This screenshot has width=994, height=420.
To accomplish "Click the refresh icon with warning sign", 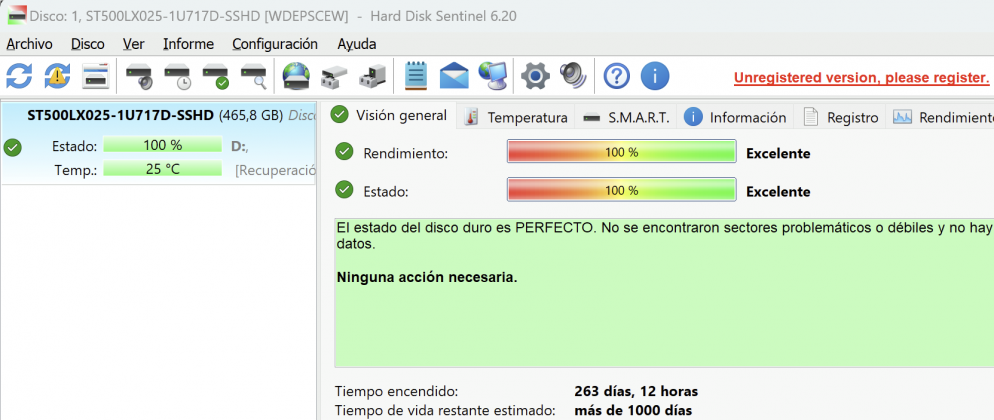I will pyautogui.click(x=57, y=76).
